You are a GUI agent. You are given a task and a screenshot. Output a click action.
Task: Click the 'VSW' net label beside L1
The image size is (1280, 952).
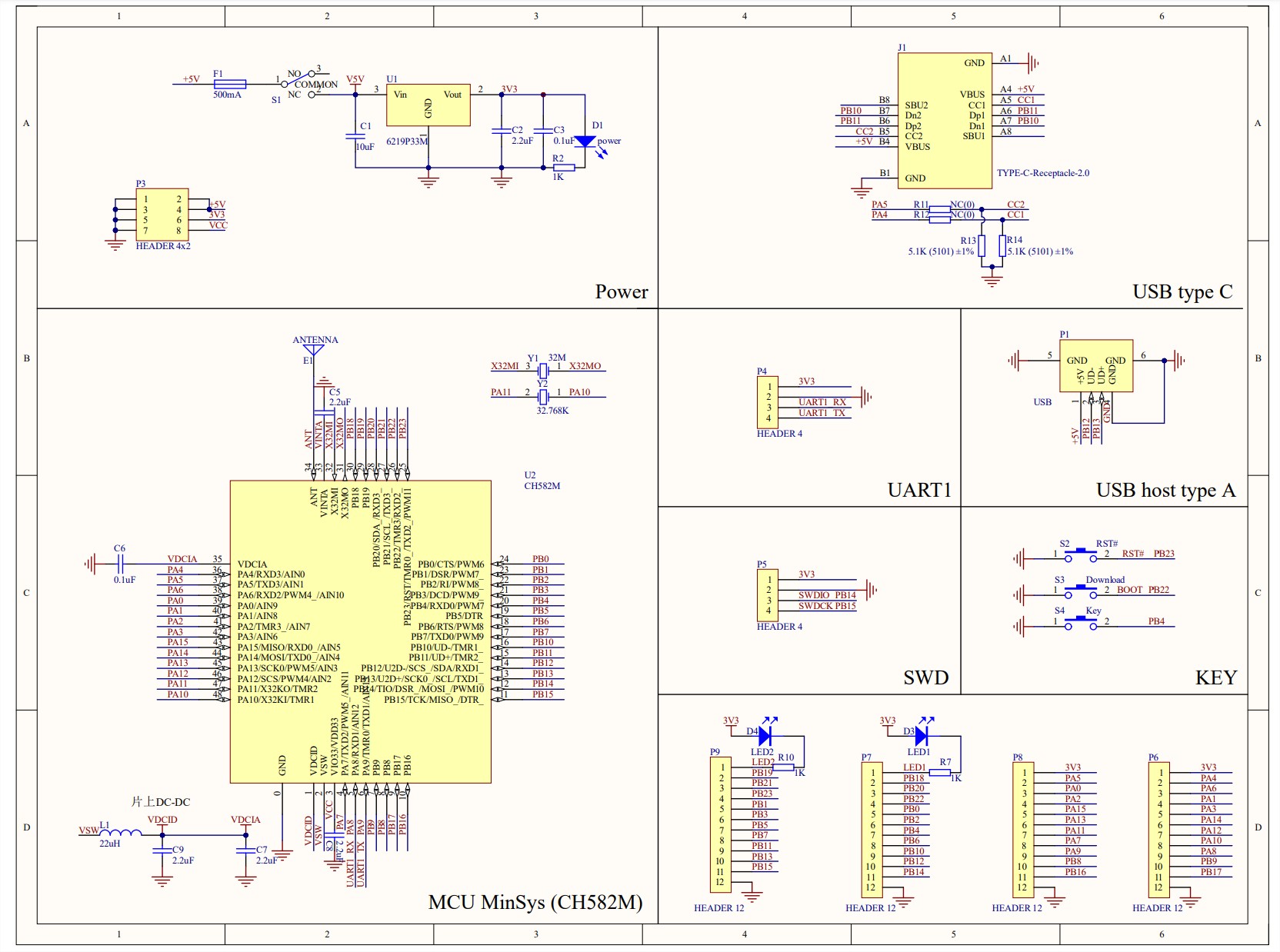[x=88, y=831]
